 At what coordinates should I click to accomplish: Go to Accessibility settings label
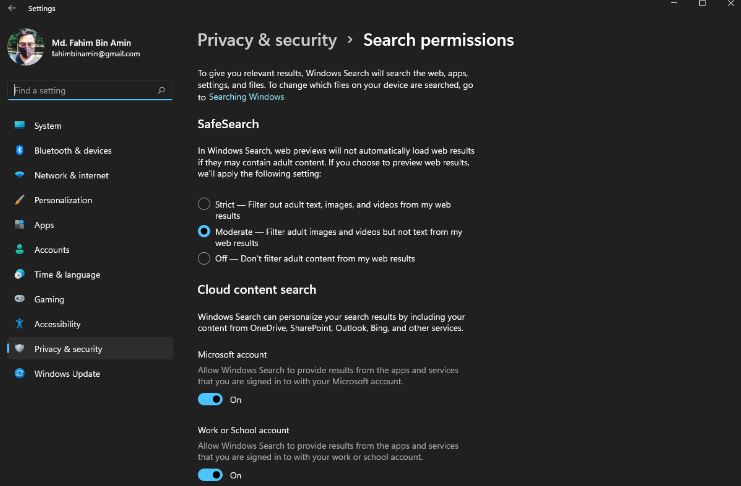point(57,324)
